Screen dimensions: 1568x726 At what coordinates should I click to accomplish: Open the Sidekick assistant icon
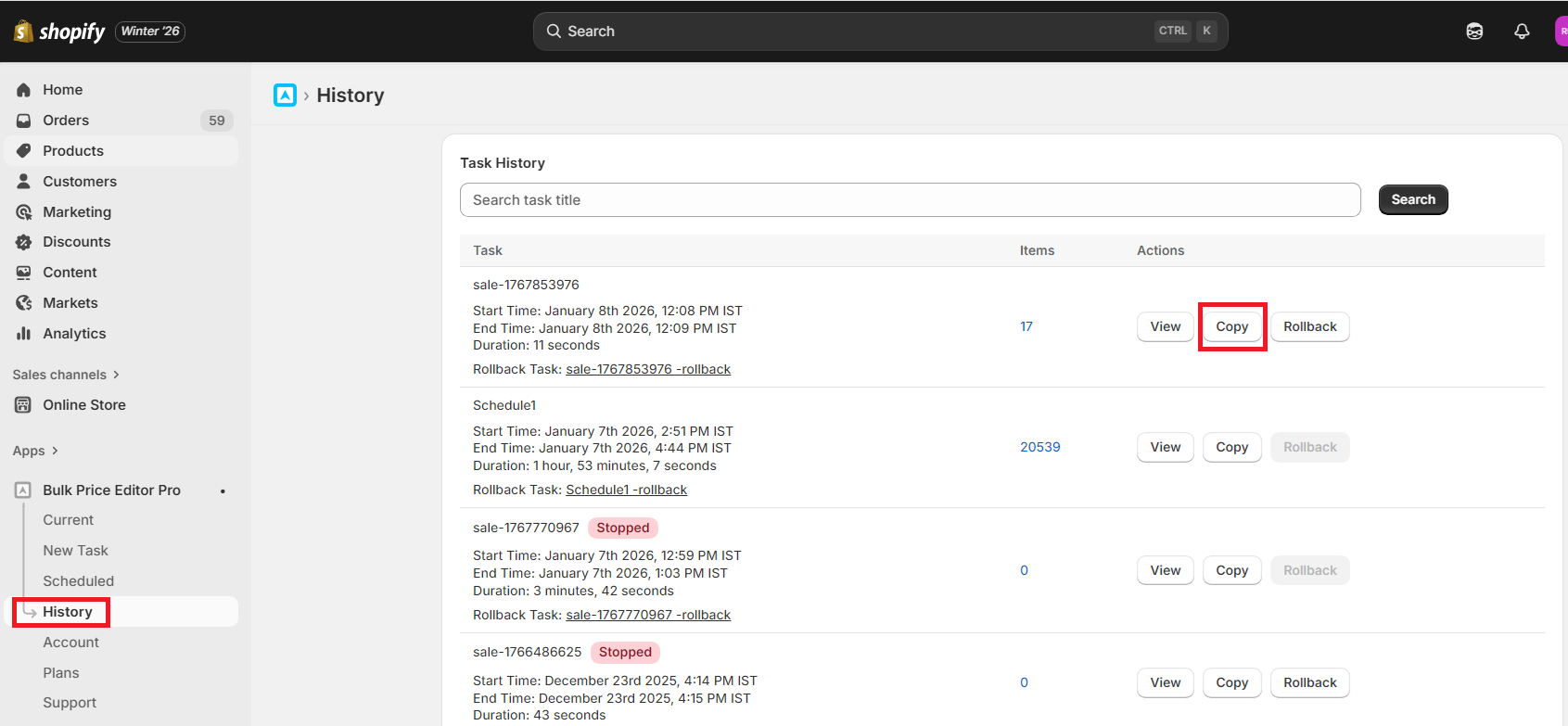(1474, 32)
